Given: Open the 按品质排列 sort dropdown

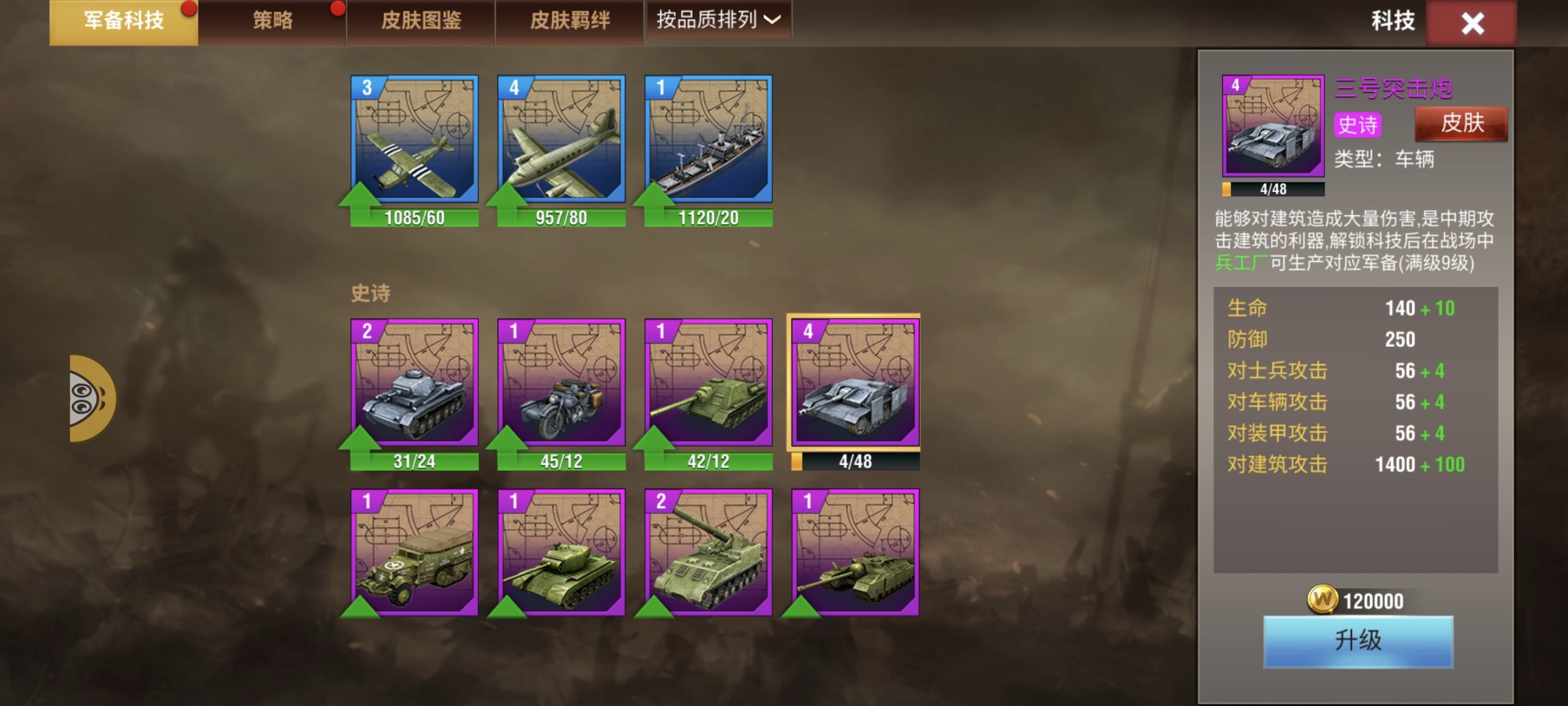Looking at the screenshot, I should coord(719,20).
